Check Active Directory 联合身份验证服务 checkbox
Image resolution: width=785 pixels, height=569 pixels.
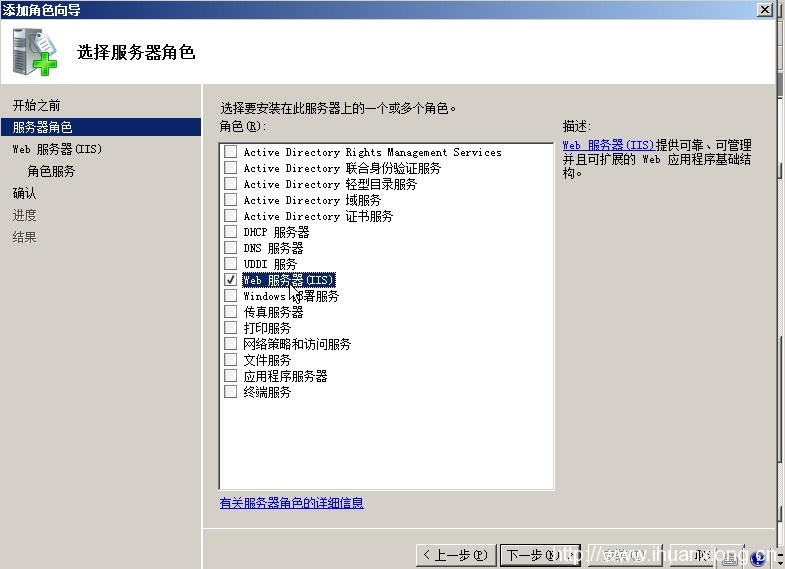(230, 168)
